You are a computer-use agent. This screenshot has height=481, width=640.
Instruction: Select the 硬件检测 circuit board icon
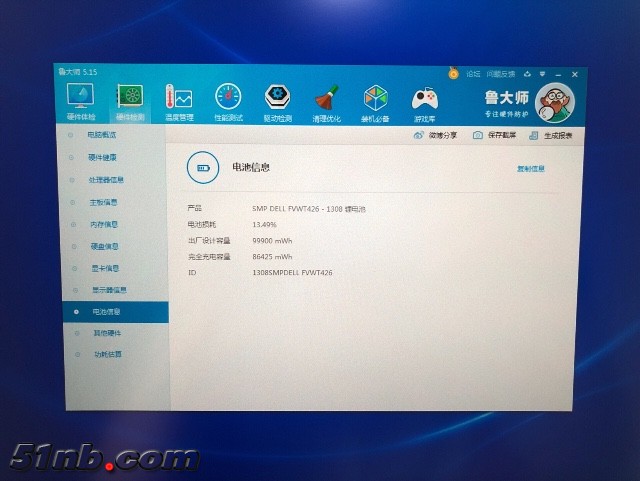130,98
